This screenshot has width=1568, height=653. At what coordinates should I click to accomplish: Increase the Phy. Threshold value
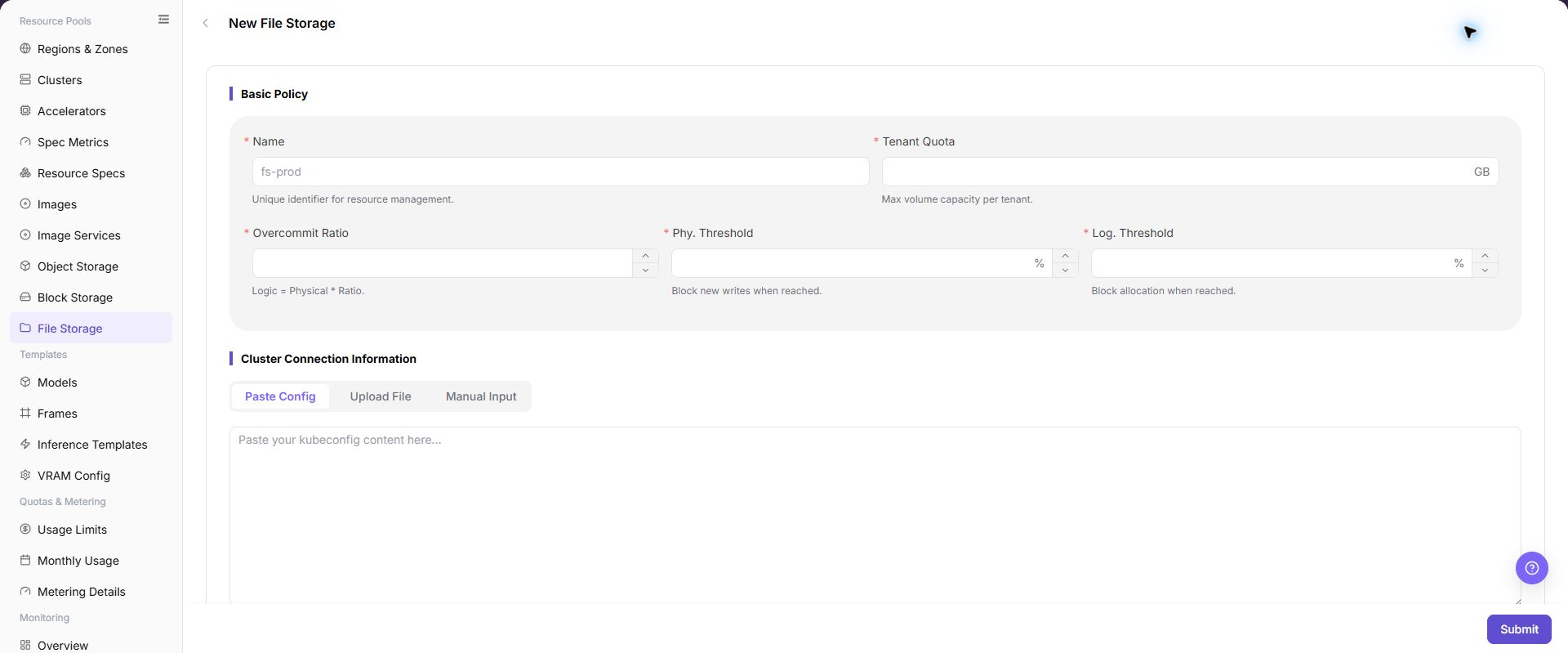coord(1065,256)
